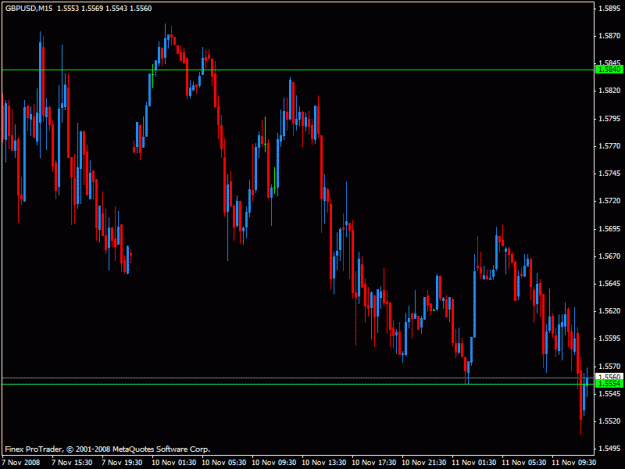Image resolution: width=625 pixels, height=469 pixels.
Task: Click the 1.5620 price axis value
Action: (x=609, y=311)
